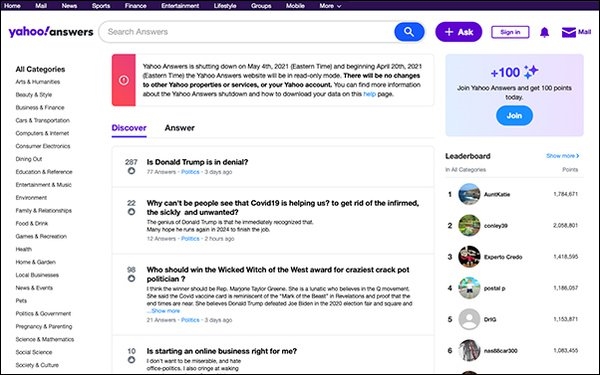Select Education & Reference category
Viewport: 600px width, 375px height.
pyautogui.click(x=44, y=172)
